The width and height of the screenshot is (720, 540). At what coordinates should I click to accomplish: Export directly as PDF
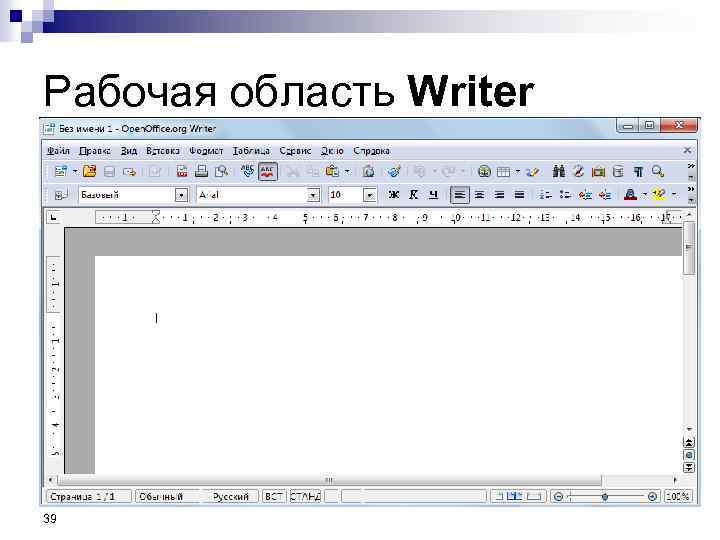click(182, 172)
